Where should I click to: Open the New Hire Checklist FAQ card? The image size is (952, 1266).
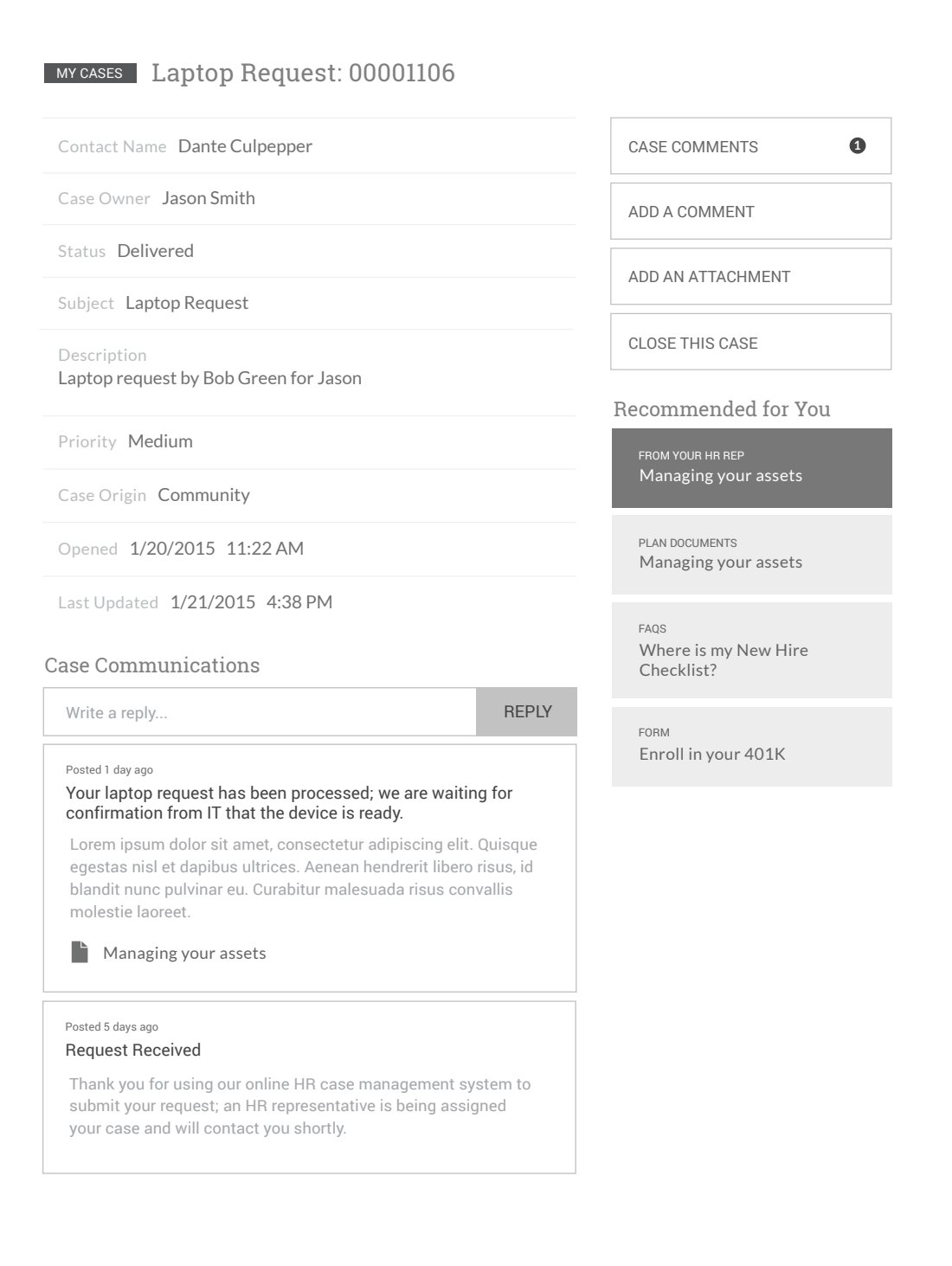click(751, 651)
